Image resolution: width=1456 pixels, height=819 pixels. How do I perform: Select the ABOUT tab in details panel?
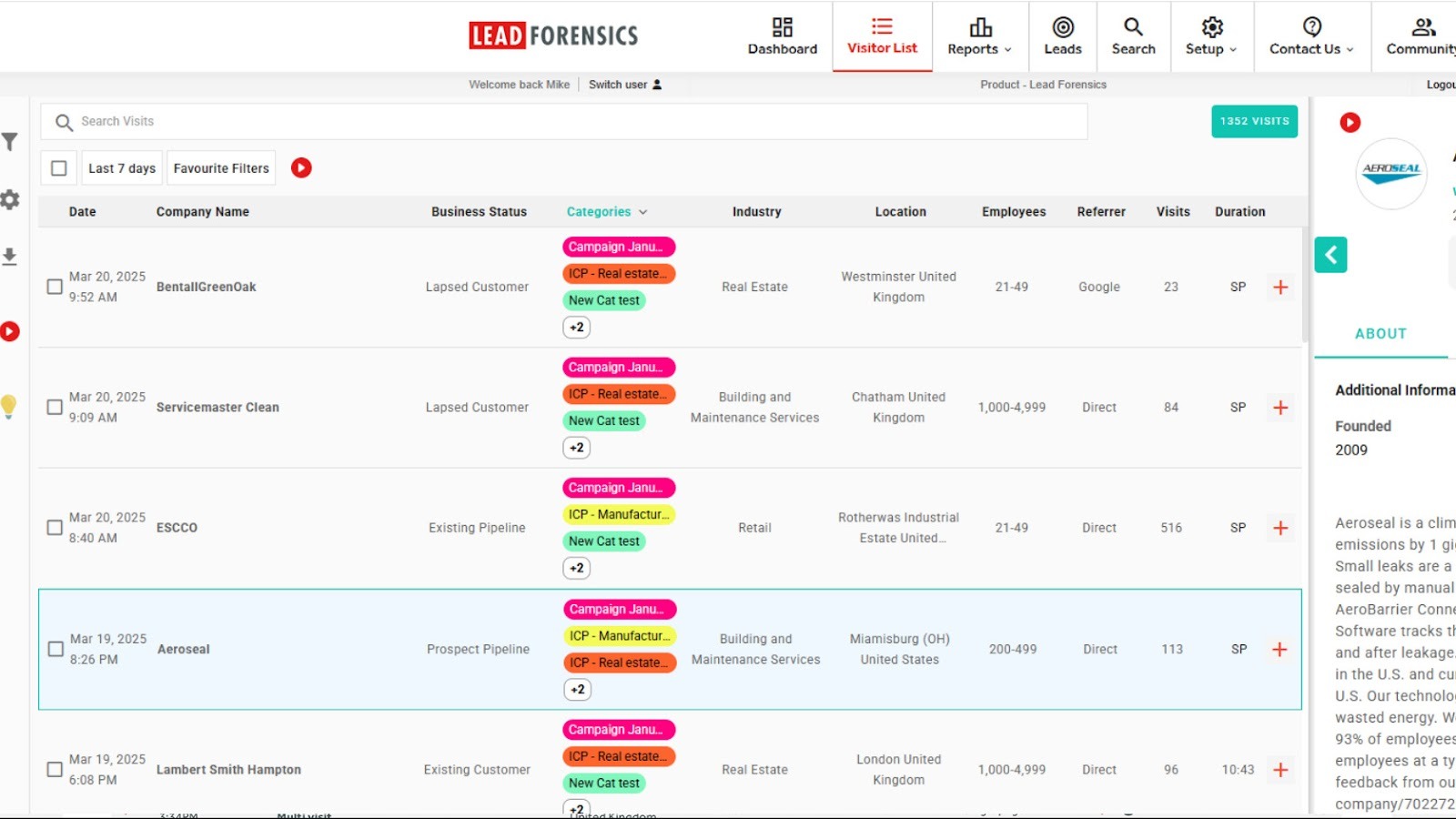(1380, 334)
